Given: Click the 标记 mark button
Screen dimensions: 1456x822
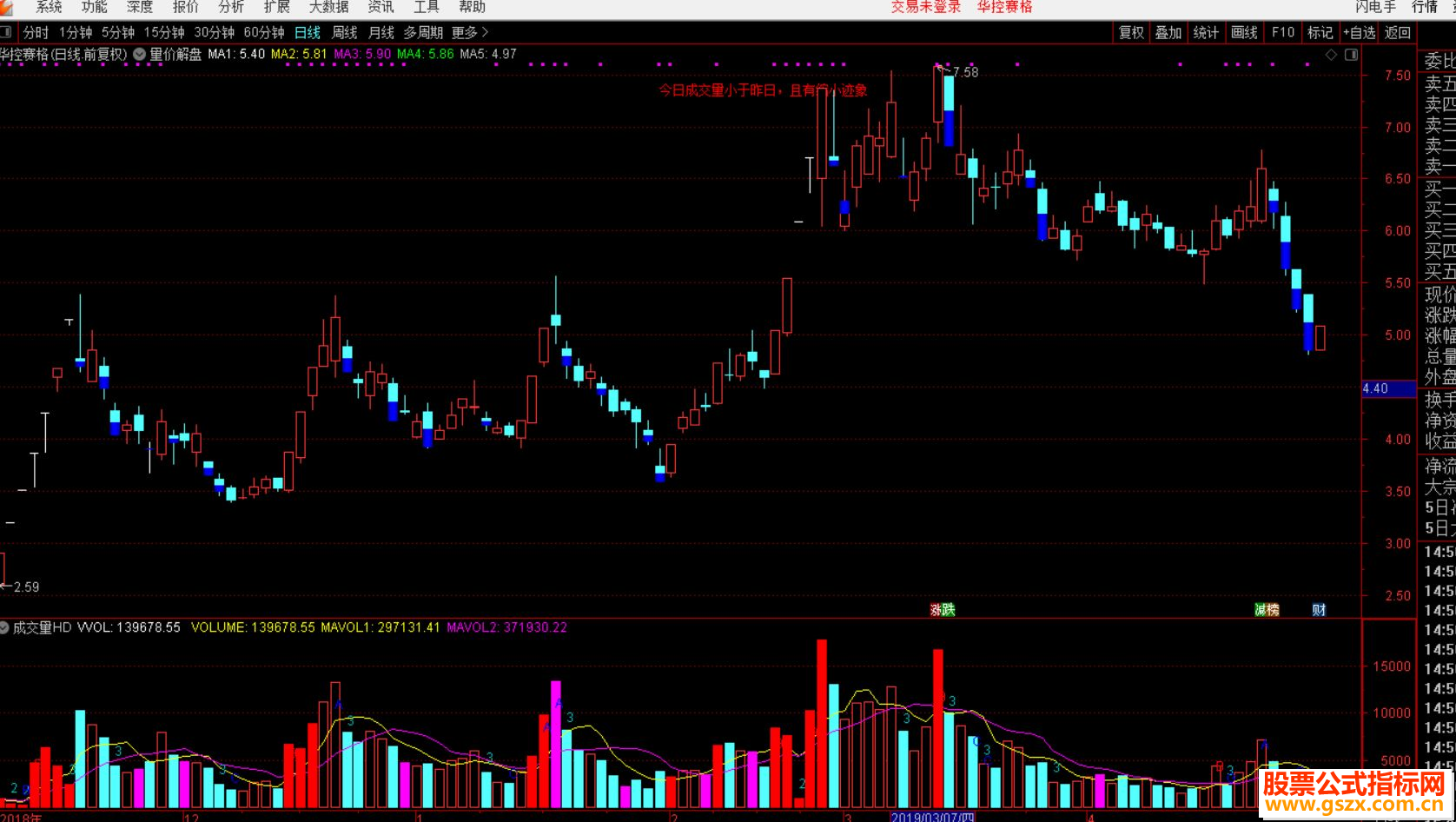Looking at the screenshot, I should (1320, 32).
